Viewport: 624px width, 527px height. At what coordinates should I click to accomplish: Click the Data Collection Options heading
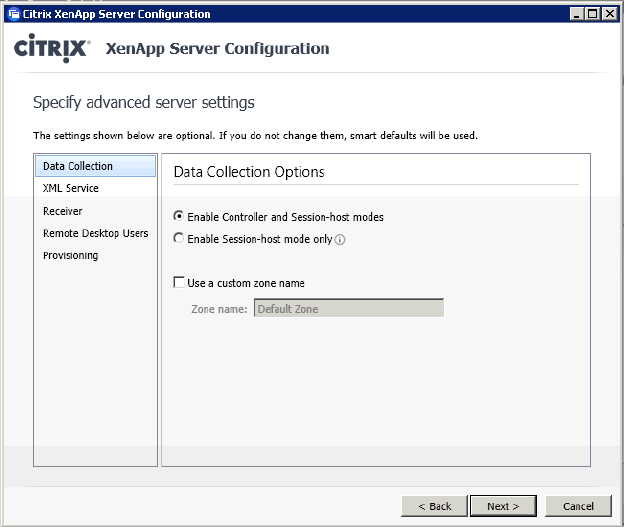(x=249, y=172)
